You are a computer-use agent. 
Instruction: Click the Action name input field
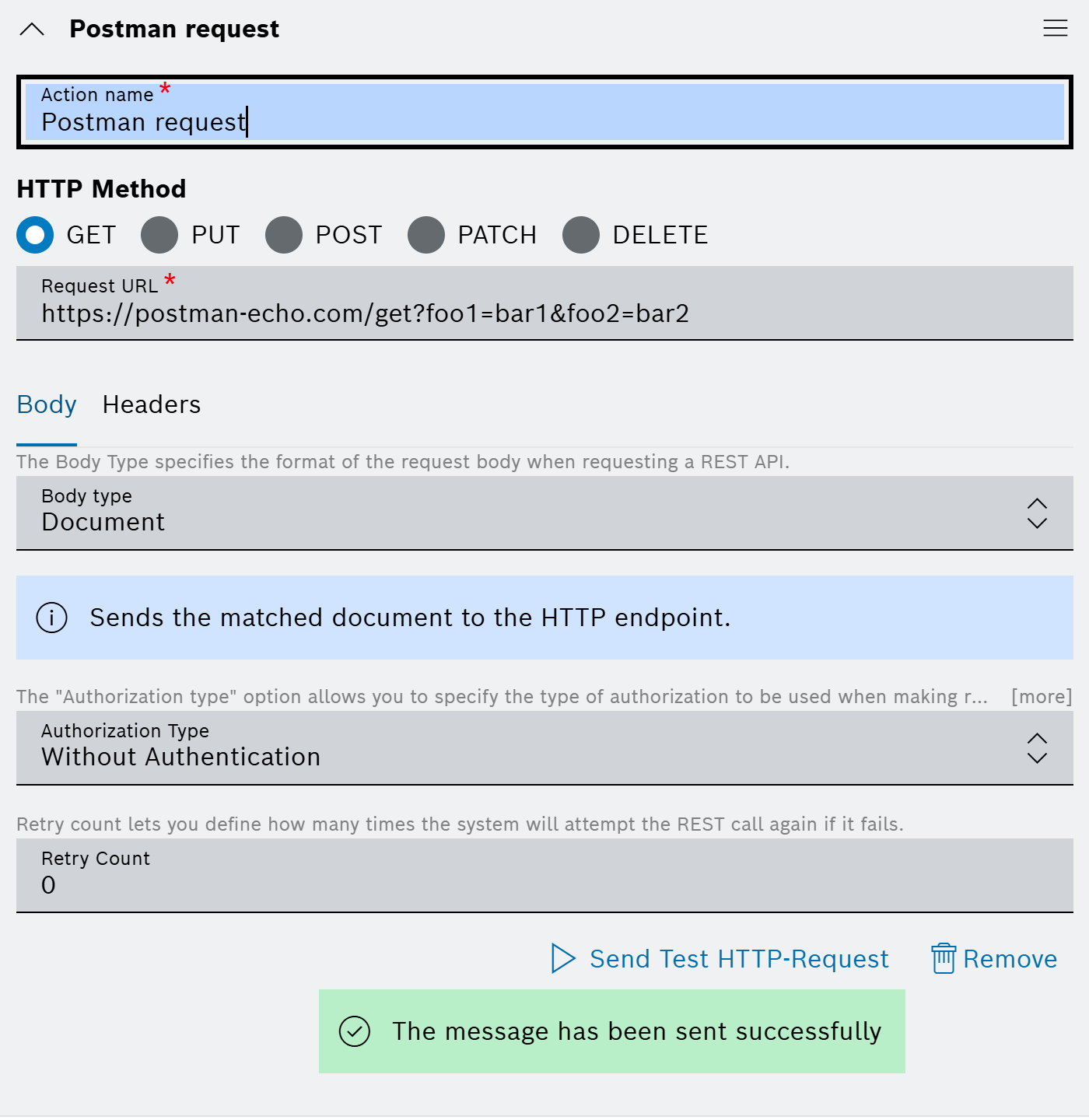544,113
